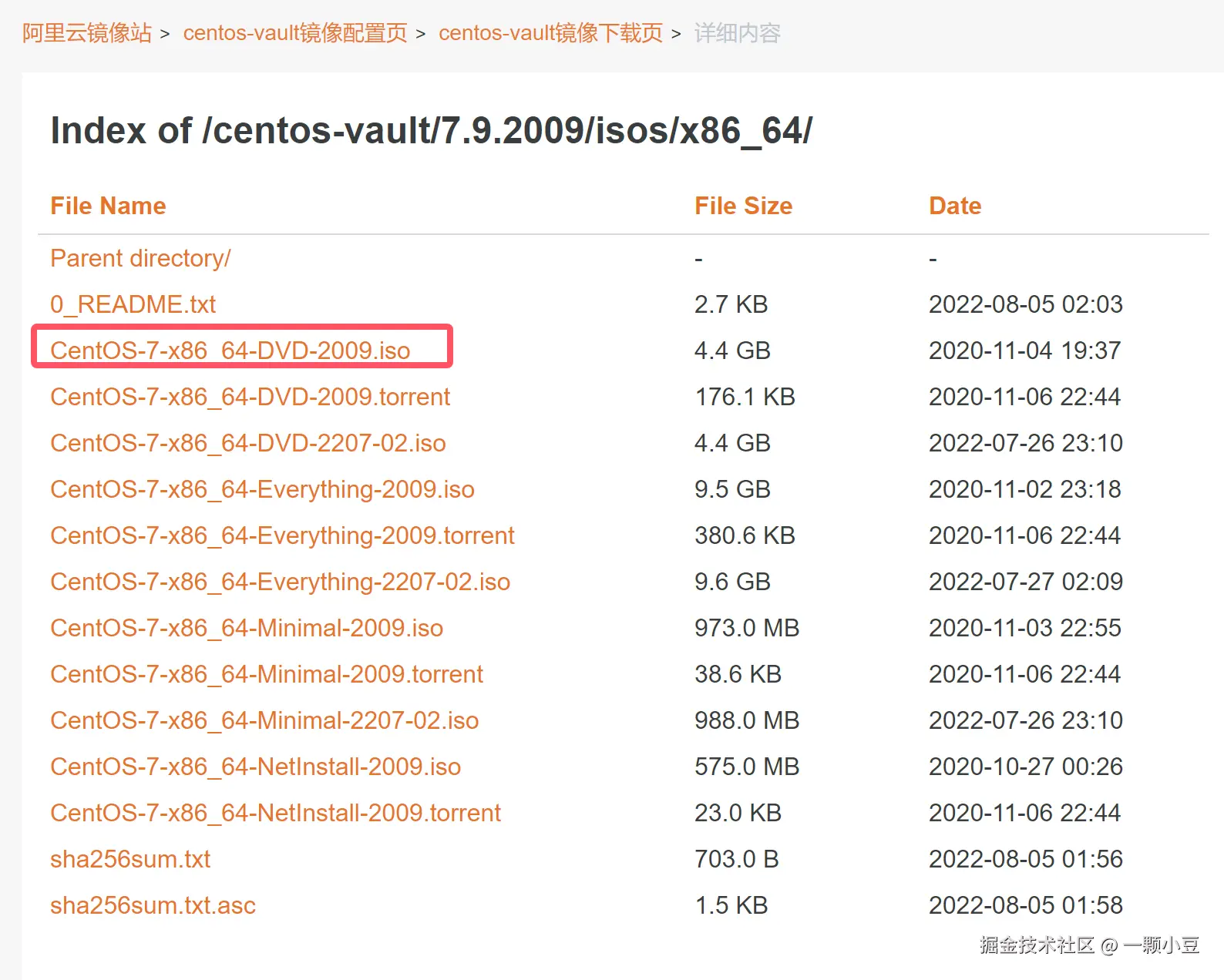
Task: Download CentOS-7-x86_64-Everything-2009.torrent
Action: tap(282, 535)
